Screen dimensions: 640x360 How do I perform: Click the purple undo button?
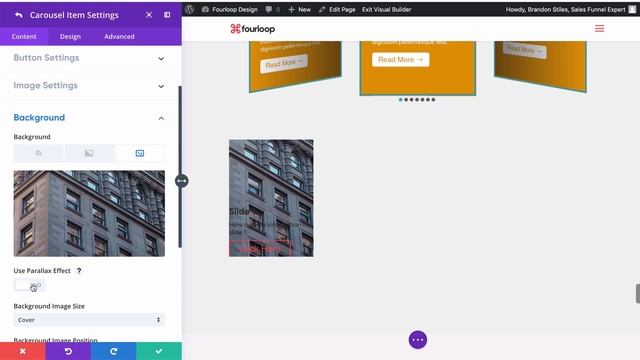(x=68, y=351)
